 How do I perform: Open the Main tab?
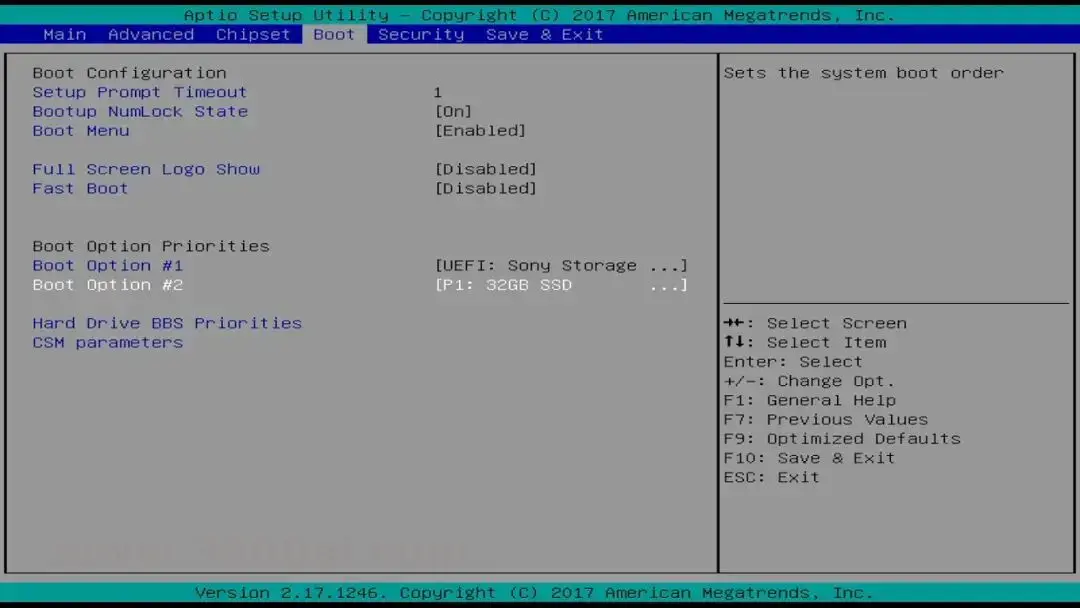click(x=65, y=34)
